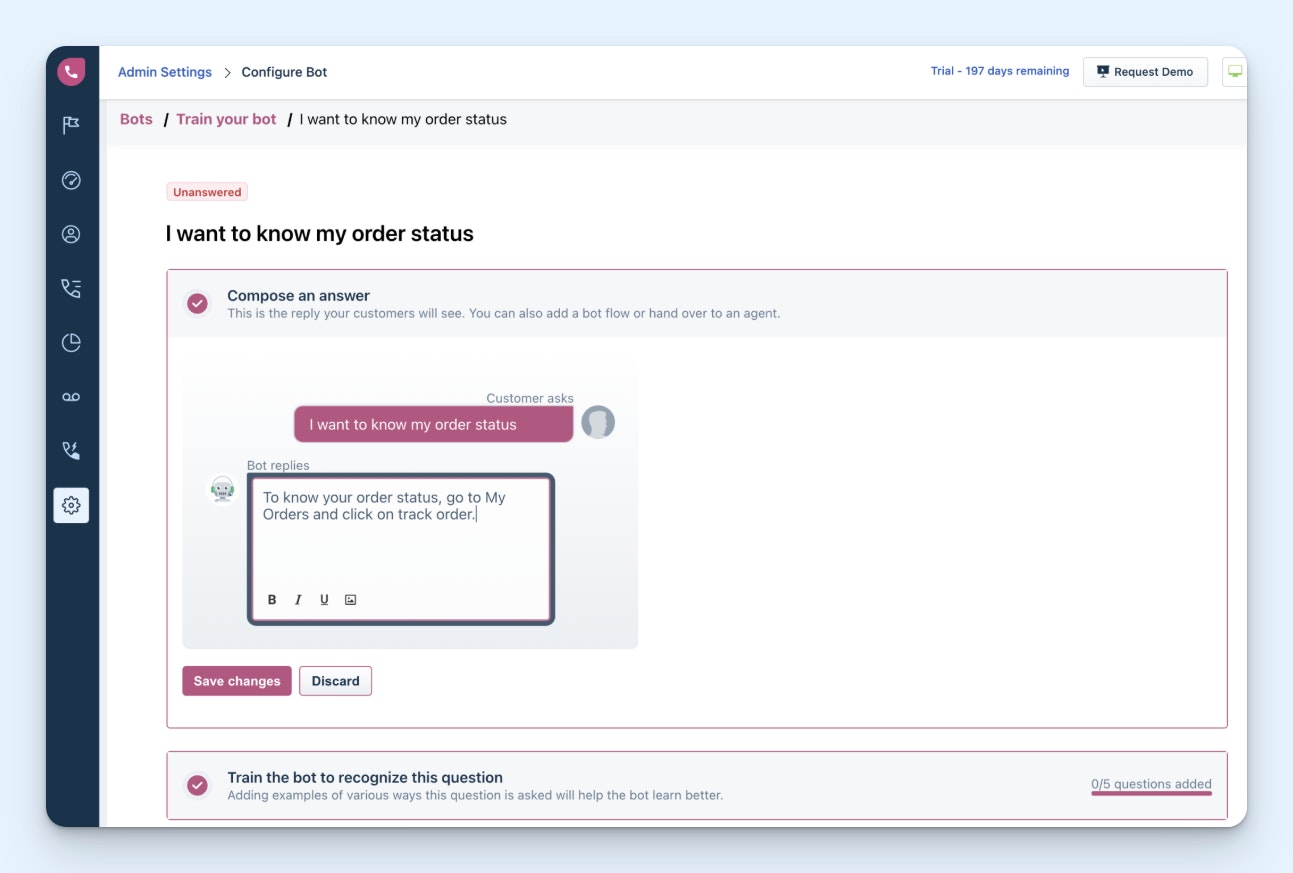Go to Train your bot breadcrumb
This screenshot has height=873, width=1293.
tap(226, 119)
